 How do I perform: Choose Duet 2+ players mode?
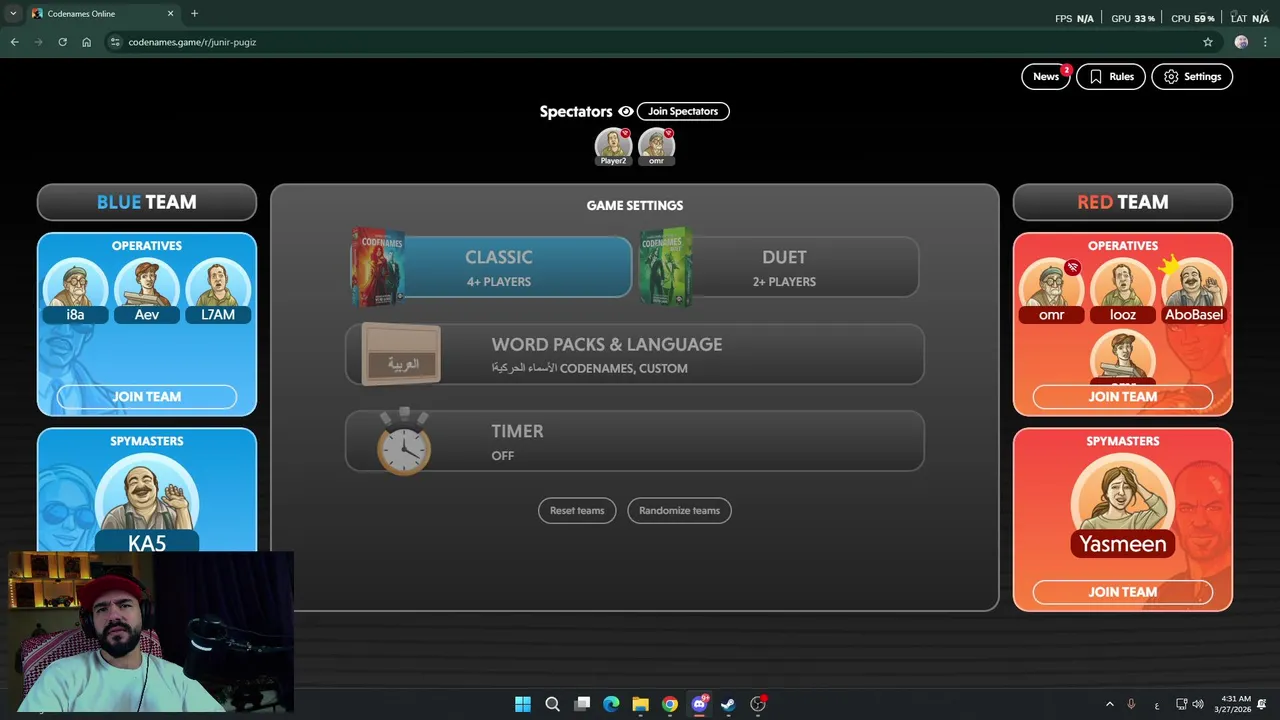779,267
